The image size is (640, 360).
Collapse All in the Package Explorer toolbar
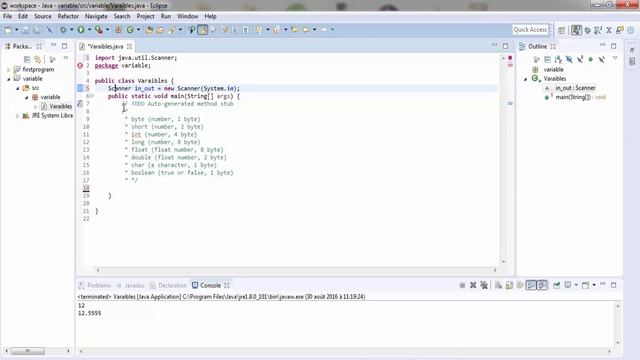point(27,60)
